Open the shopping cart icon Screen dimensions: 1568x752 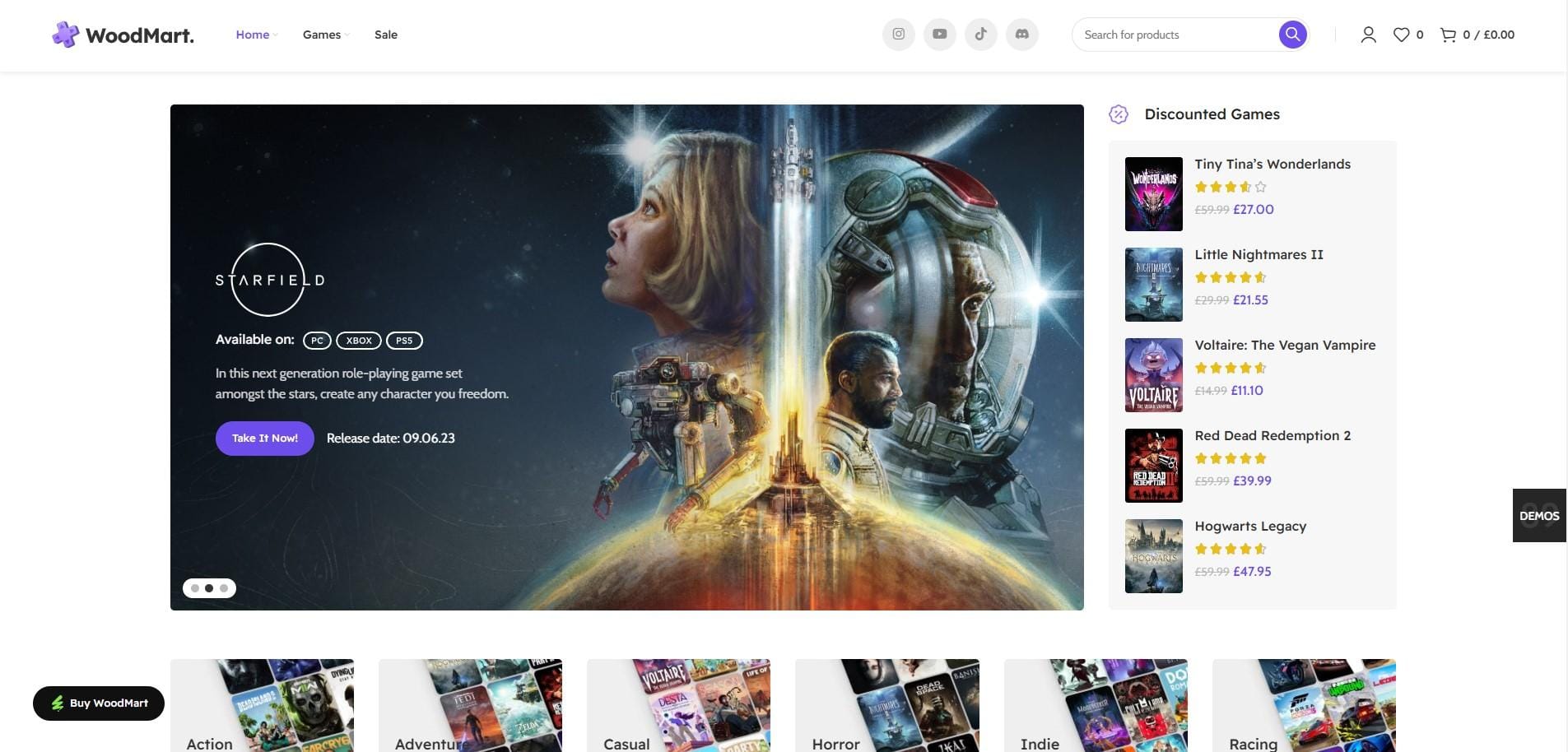tap(1448, 35)
